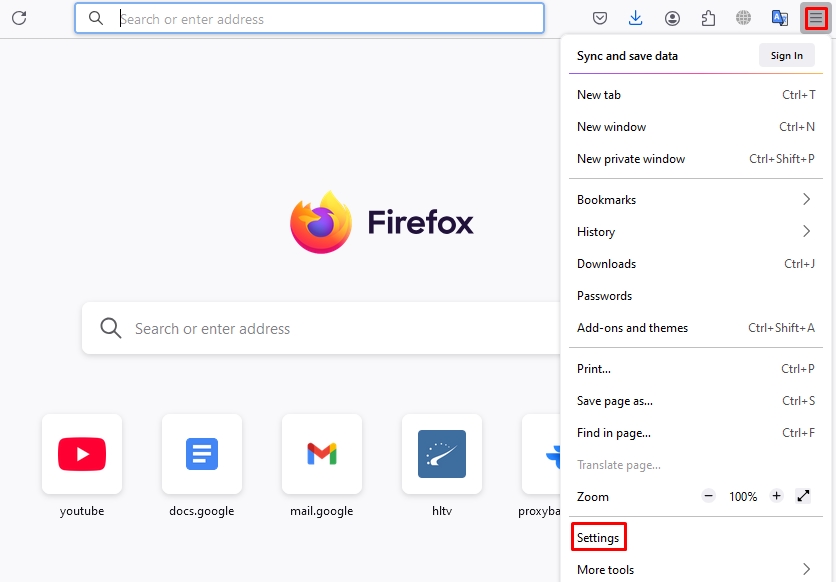The image size is (836, 582).
Task: Open the downloads arrow icon in toolbar
Action: pos(636,18)
